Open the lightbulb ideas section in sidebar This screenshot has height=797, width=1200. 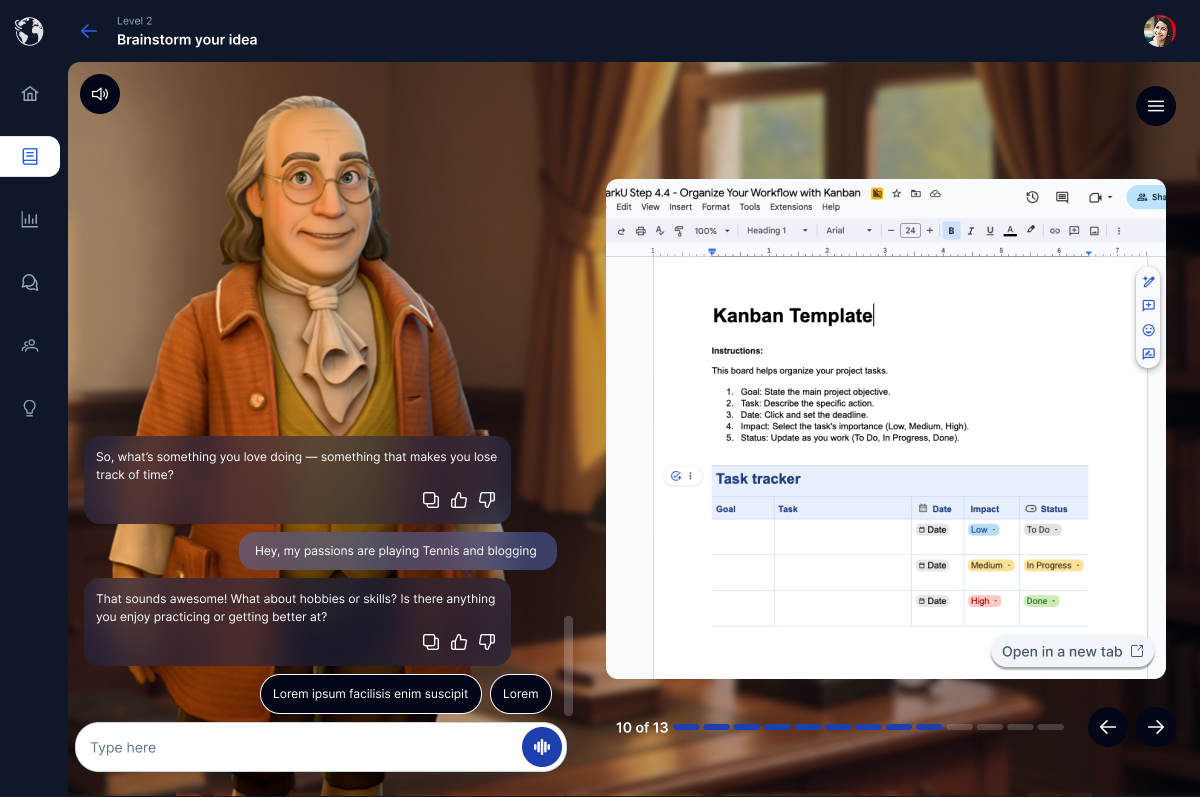30,408
